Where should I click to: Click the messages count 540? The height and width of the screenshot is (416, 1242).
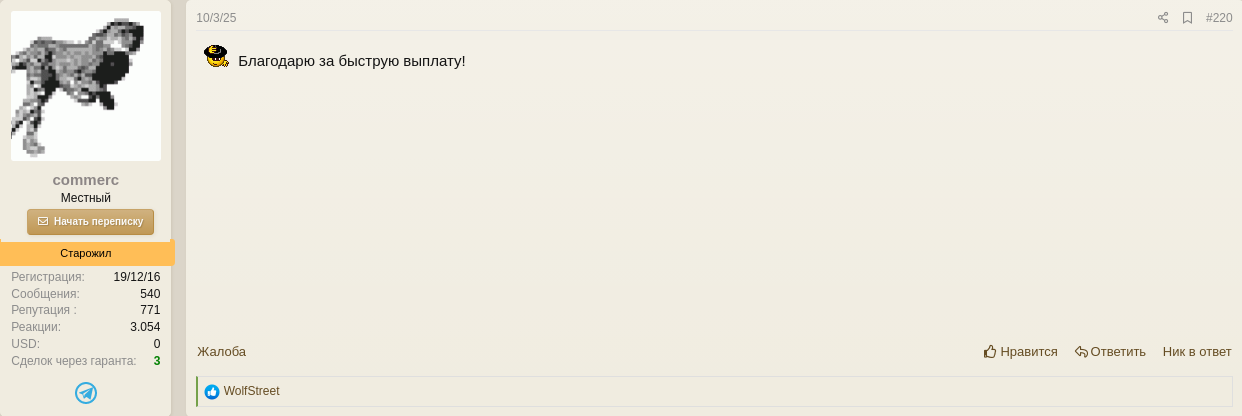[x=150, y=294]
